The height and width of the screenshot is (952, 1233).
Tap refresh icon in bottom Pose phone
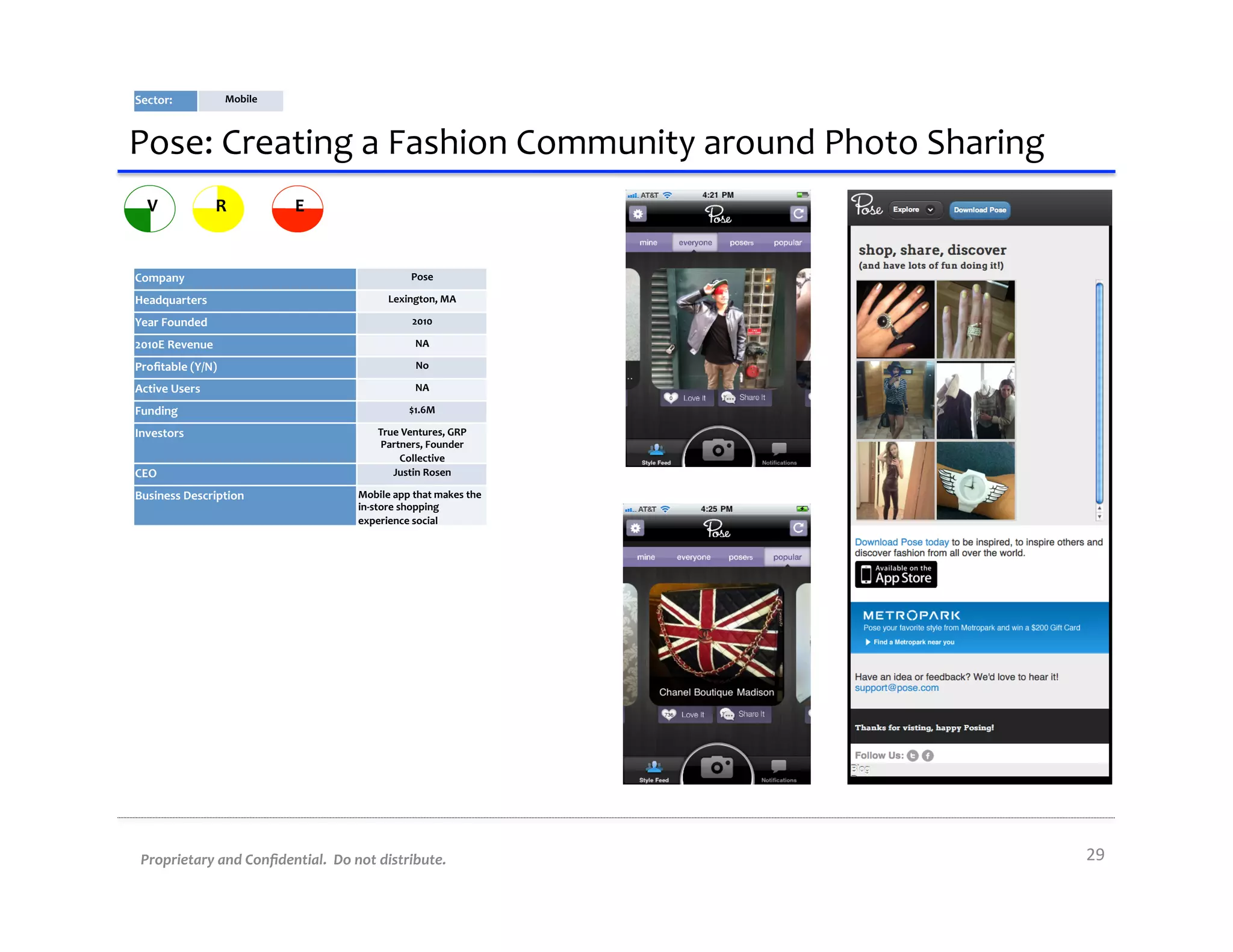pos(798,528)
